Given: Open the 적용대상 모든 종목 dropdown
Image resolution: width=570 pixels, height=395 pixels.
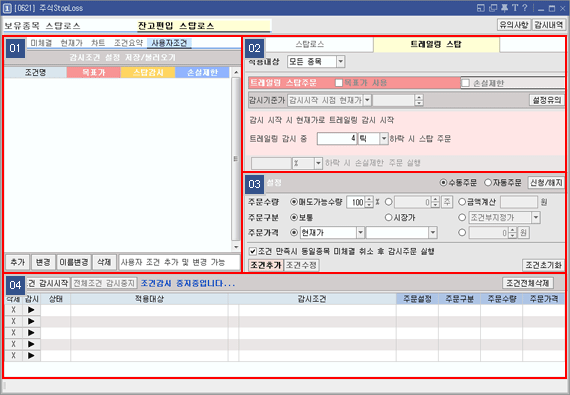Looking at the screenshot, I should point(341,62).
